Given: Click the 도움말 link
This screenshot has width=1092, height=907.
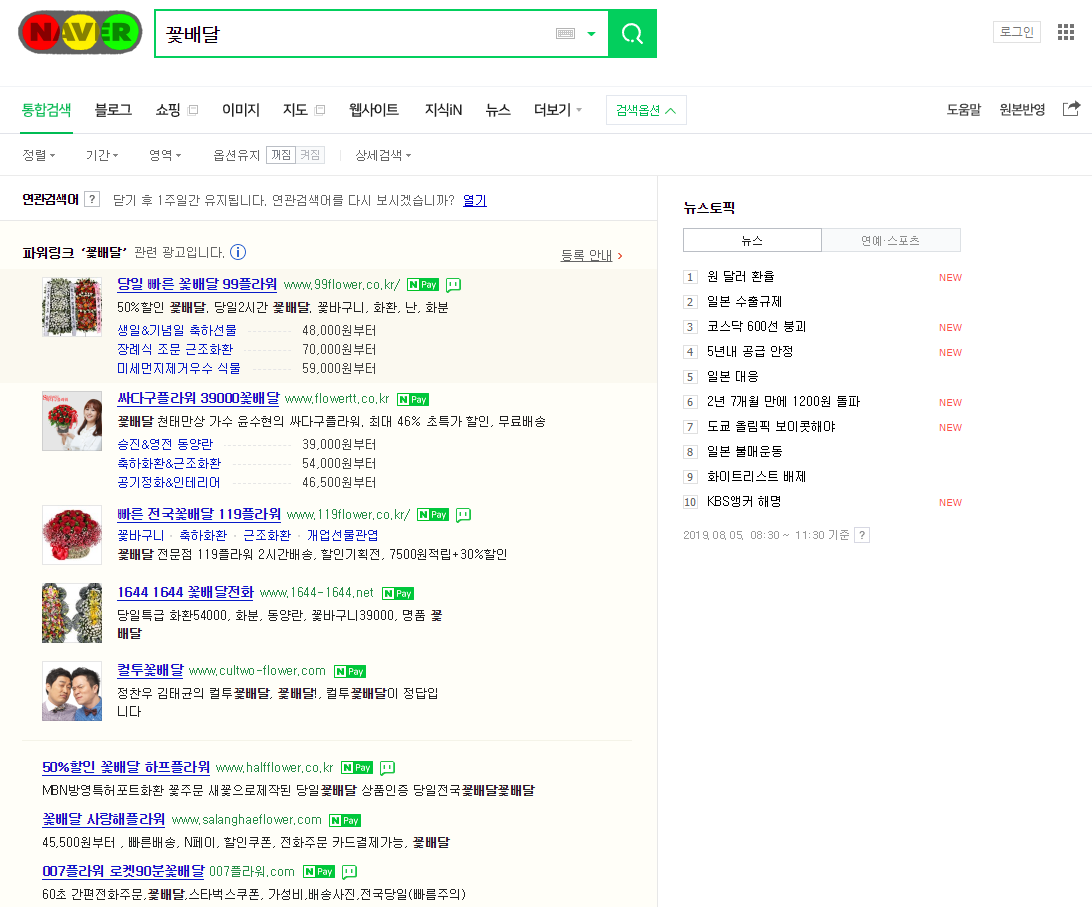Looking at the screenshot, I should [x=963, y=109].
